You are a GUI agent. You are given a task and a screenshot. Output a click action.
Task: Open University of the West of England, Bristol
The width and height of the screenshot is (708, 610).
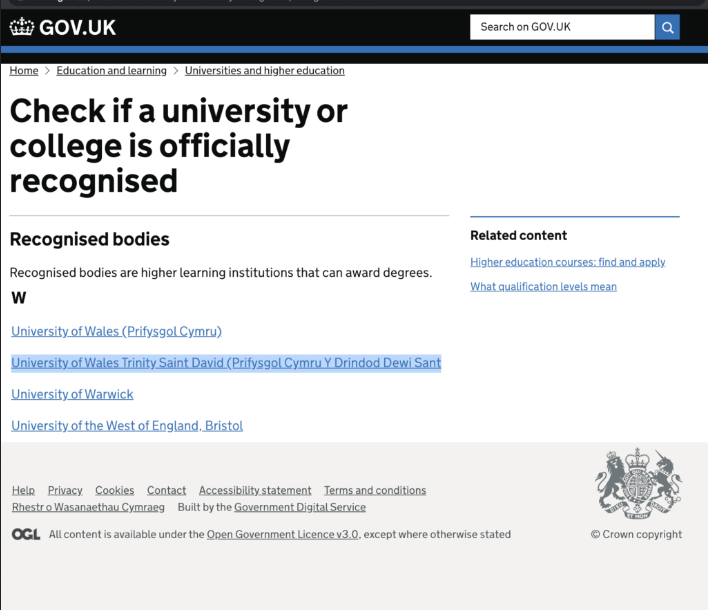click(127, 426)
